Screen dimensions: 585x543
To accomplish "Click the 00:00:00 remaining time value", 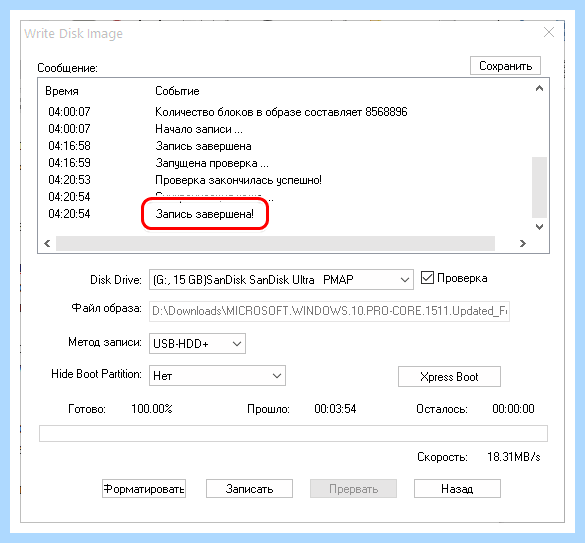I will [513, 409].
